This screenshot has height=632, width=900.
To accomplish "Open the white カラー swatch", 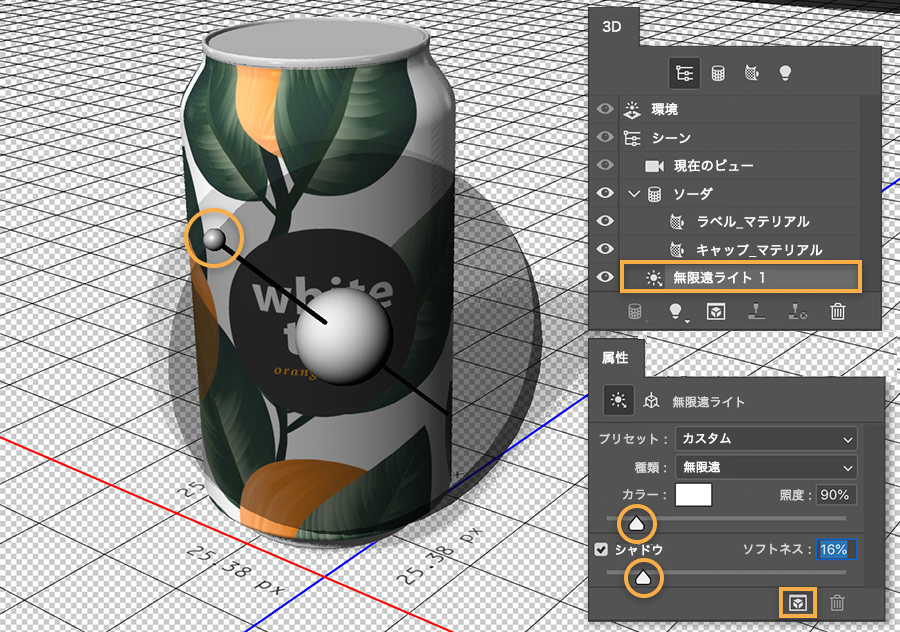I will (693, 495).
